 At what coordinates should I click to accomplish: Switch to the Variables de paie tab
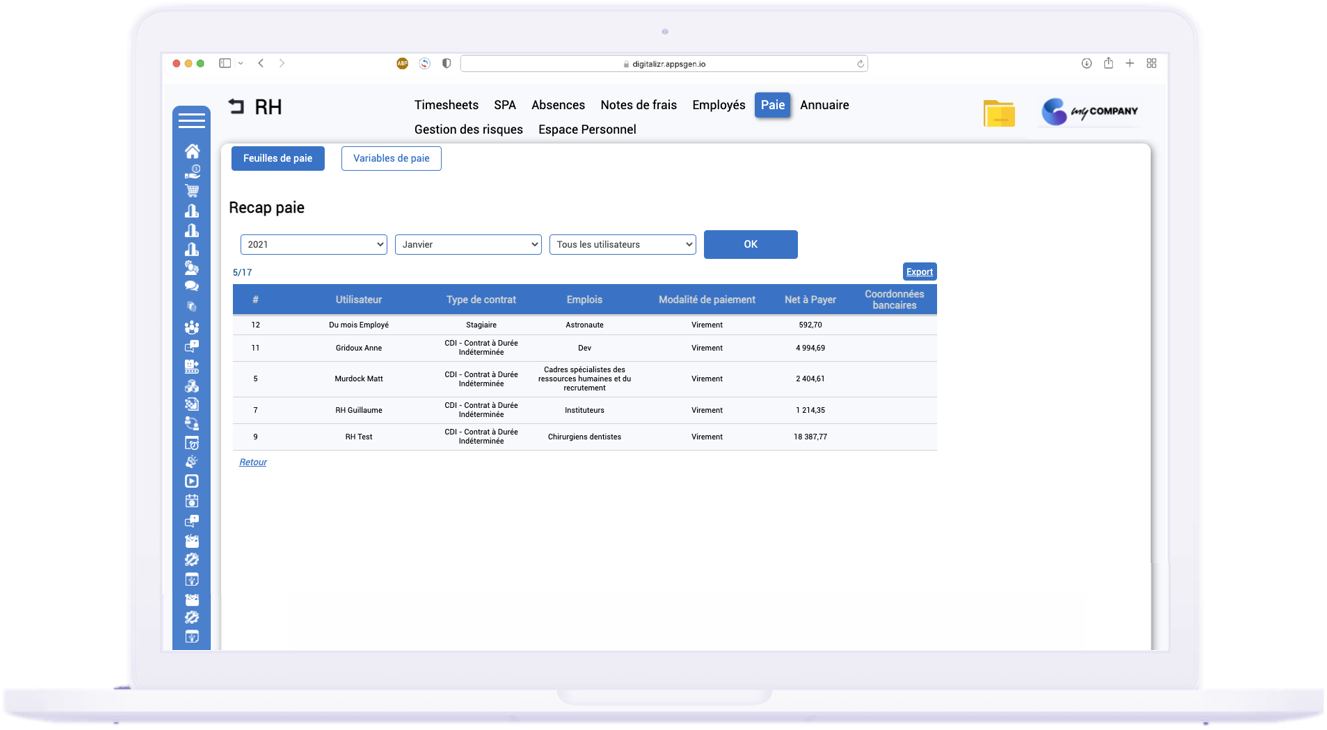tap(391, 158)
